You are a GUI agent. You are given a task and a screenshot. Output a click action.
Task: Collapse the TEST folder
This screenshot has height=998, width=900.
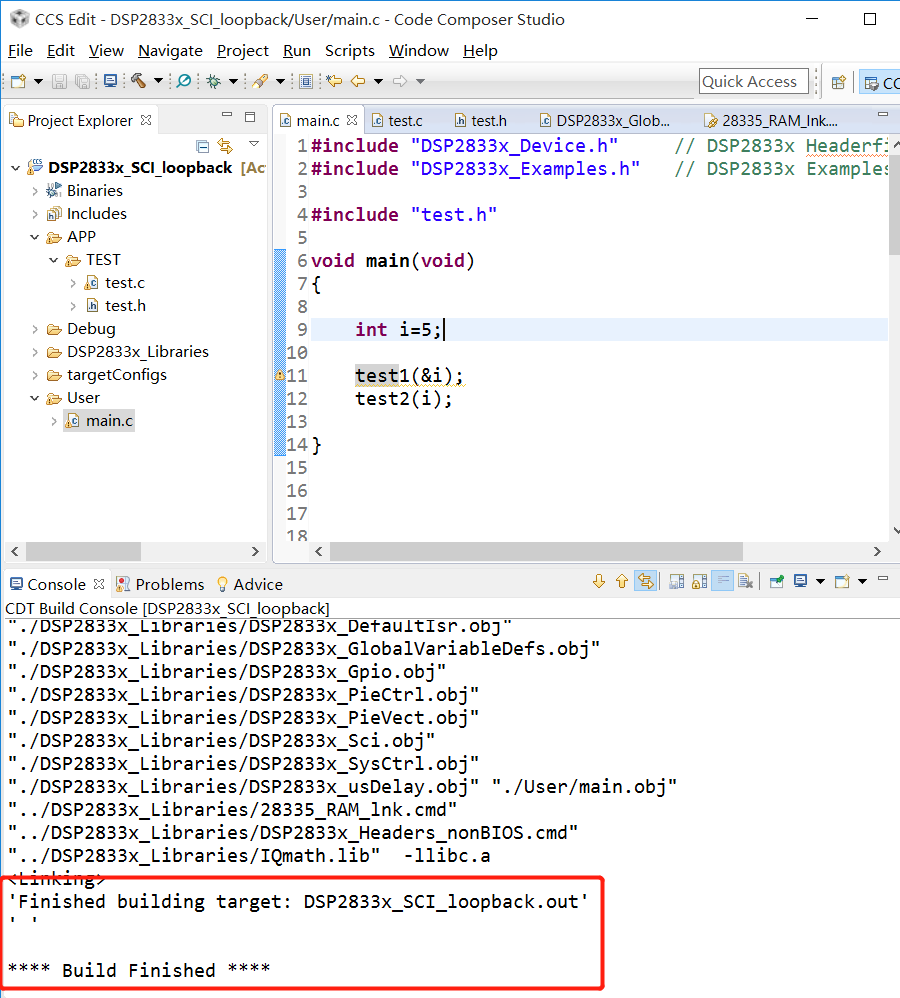pos(53,260)
